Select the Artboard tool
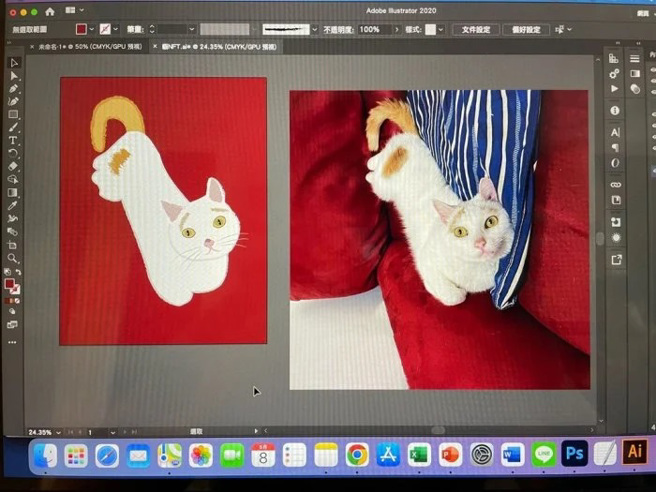Image resolution: width=656 pixels, height=492 pixels. pyautogui.click(x=13, y=245)
